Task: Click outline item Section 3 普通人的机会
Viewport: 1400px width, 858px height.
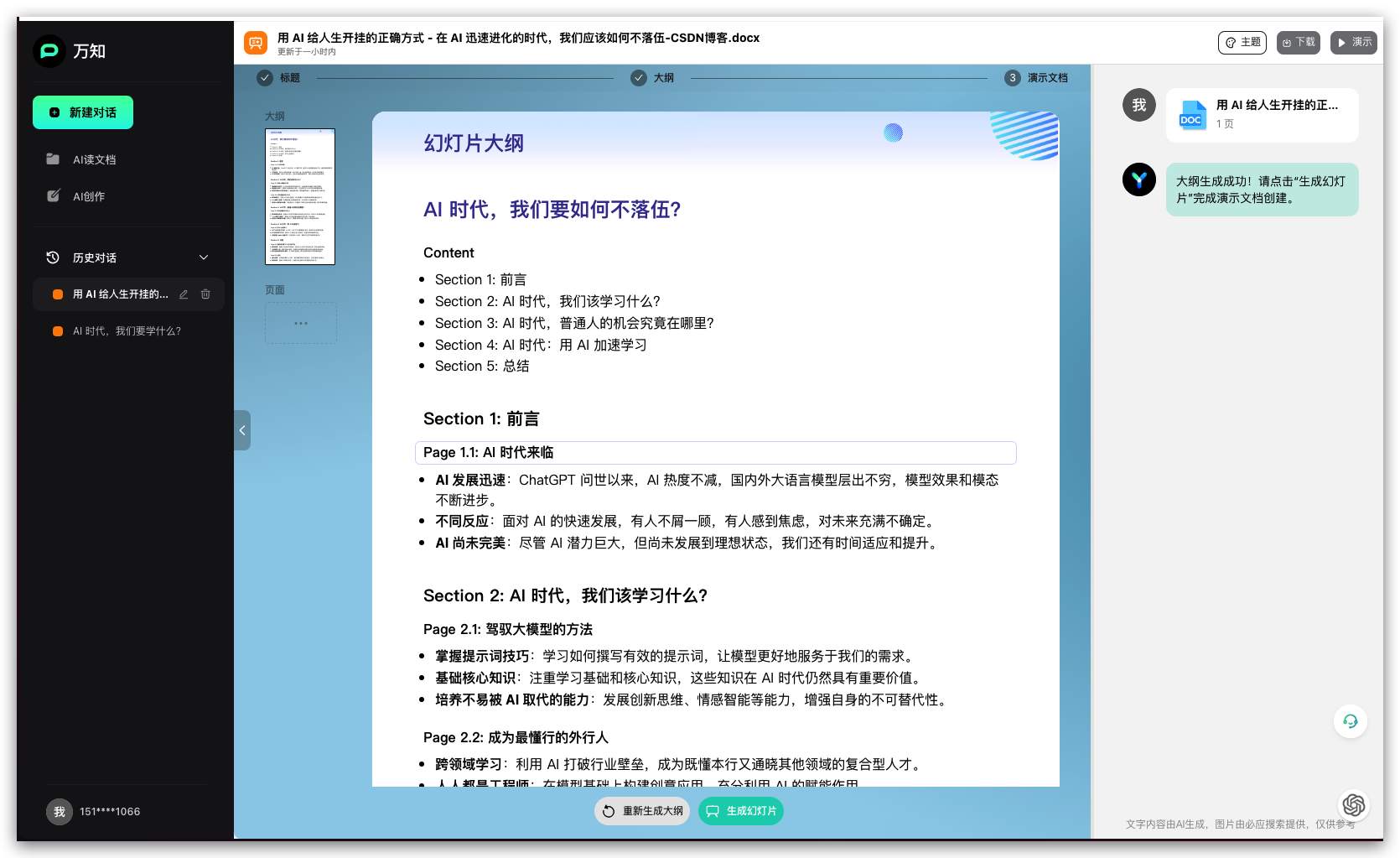Action: [x=574, y=324]
